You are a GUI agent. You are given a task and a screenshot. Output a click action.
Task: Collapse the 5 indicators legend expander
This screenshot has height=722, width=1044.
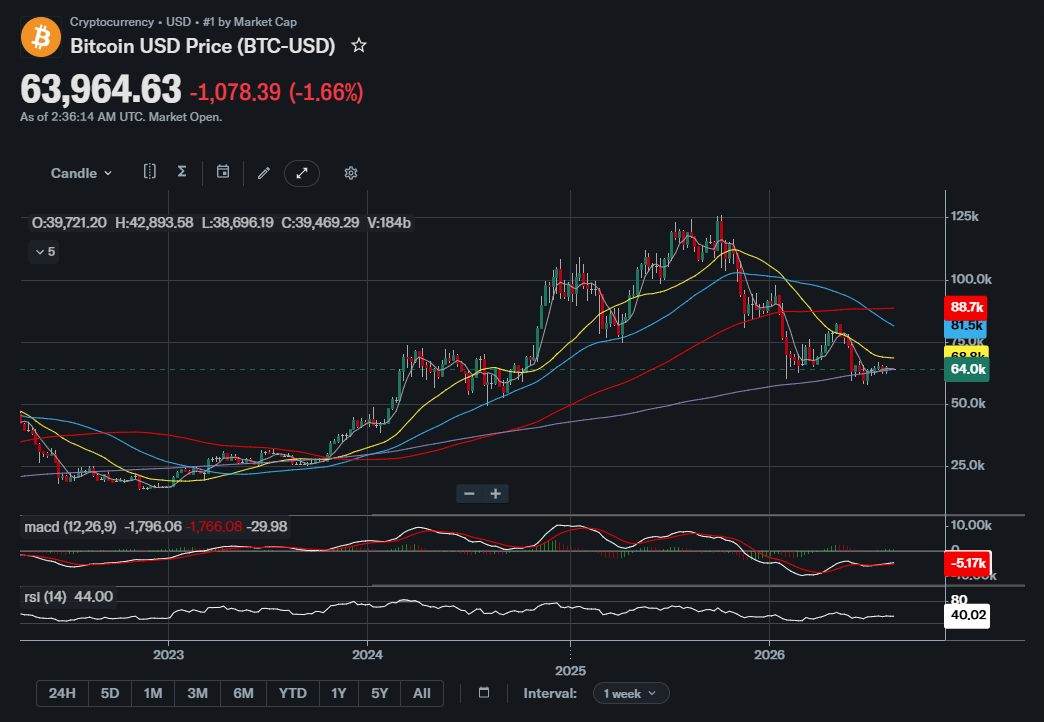[x=44, y=252]
